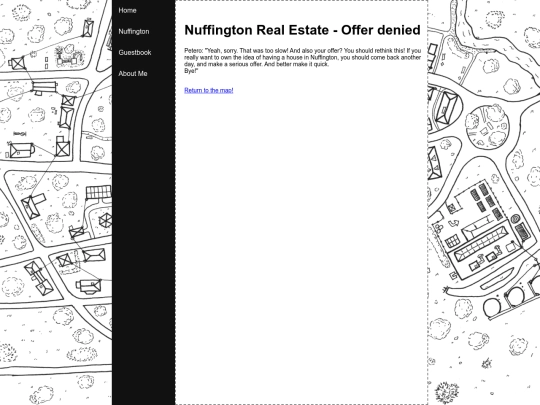Go to the Nuffington page
540x405 pixels.
134,31
